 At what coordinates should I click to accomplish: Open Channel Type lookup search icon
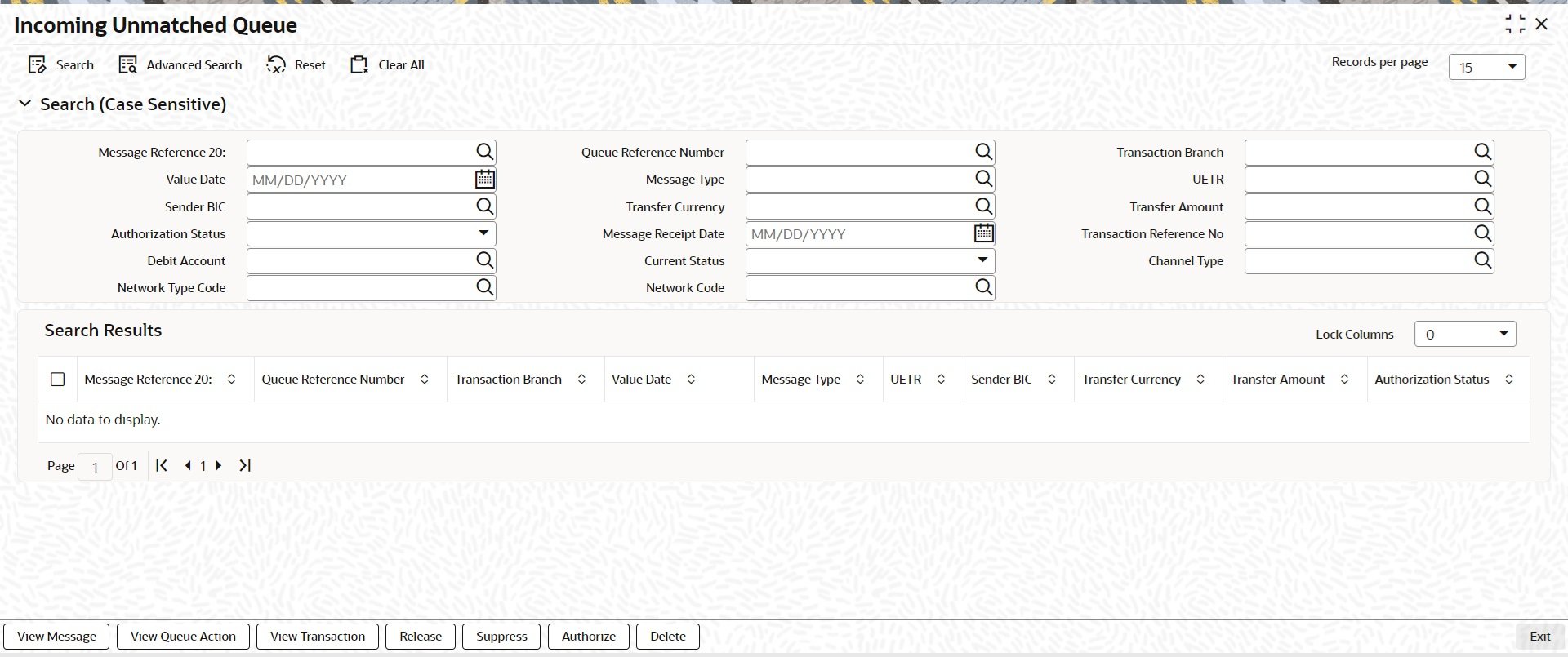[1483, 260]
